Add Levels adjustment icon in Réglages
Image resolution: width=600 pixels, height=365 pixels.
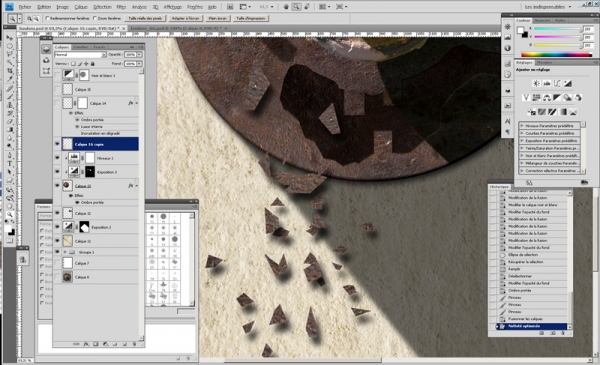pyautogui.click(x=546, y=83)
